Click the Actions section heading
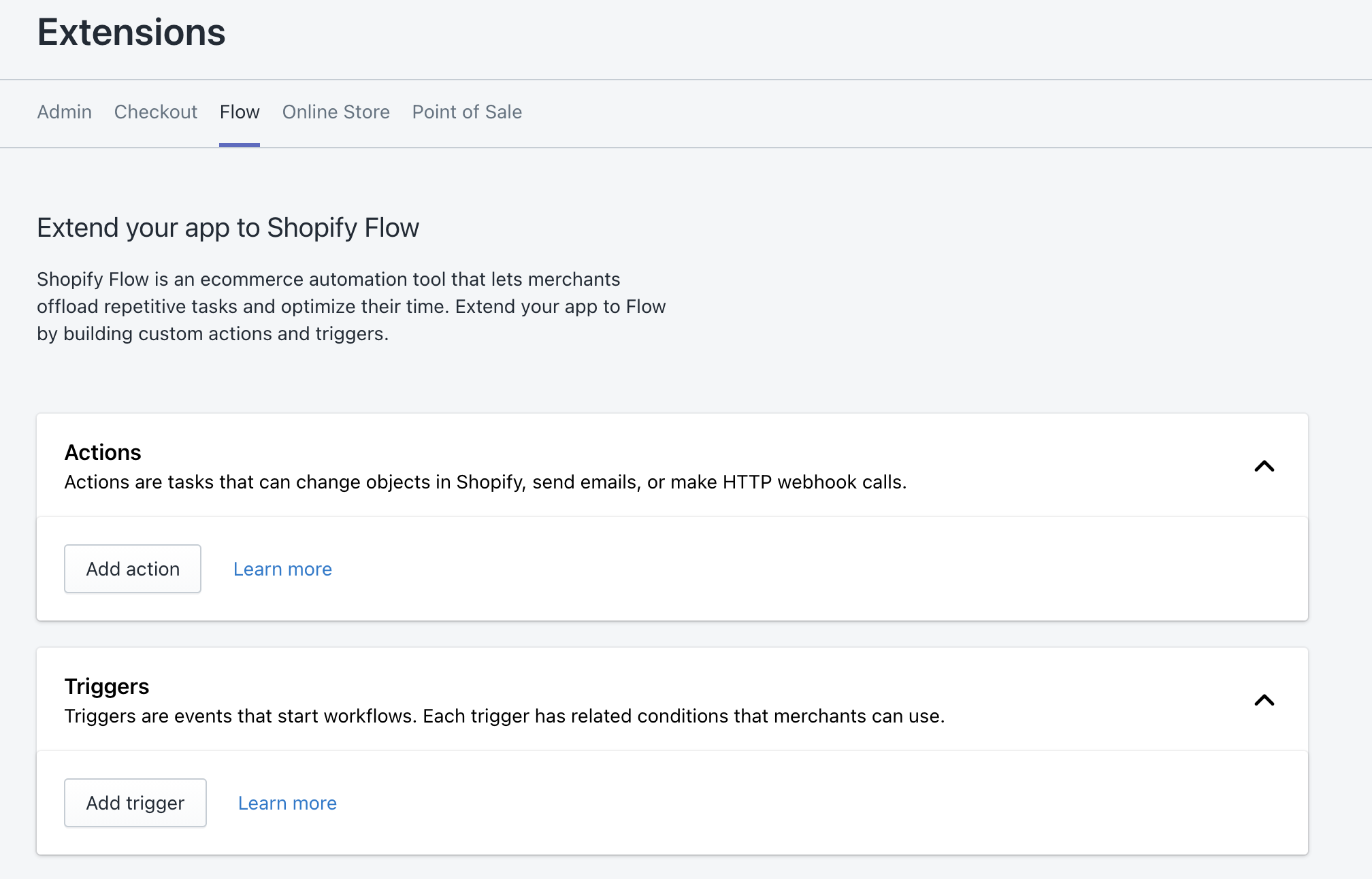Image resolution: width=1372 pixels, height=879 pixels. (103, 452)
